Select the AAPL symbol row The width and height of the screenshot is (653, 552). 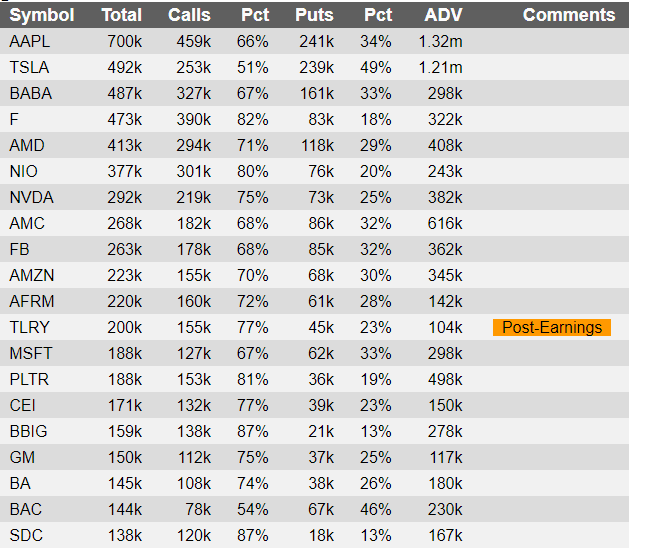coord(314,41)
